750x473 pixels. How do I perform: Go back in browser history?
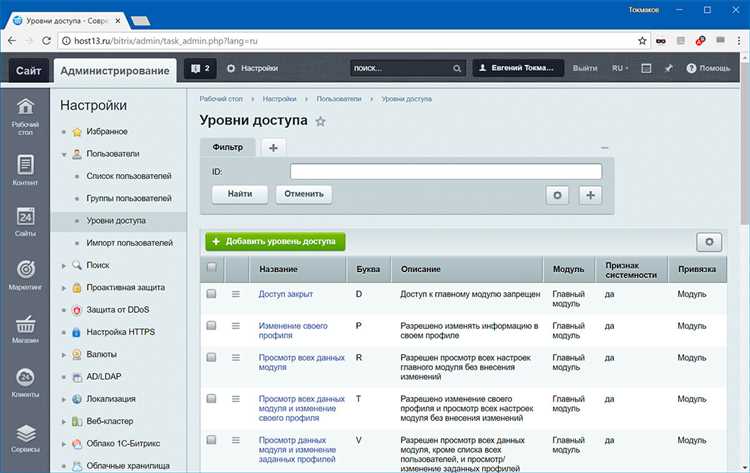point(12,41)
